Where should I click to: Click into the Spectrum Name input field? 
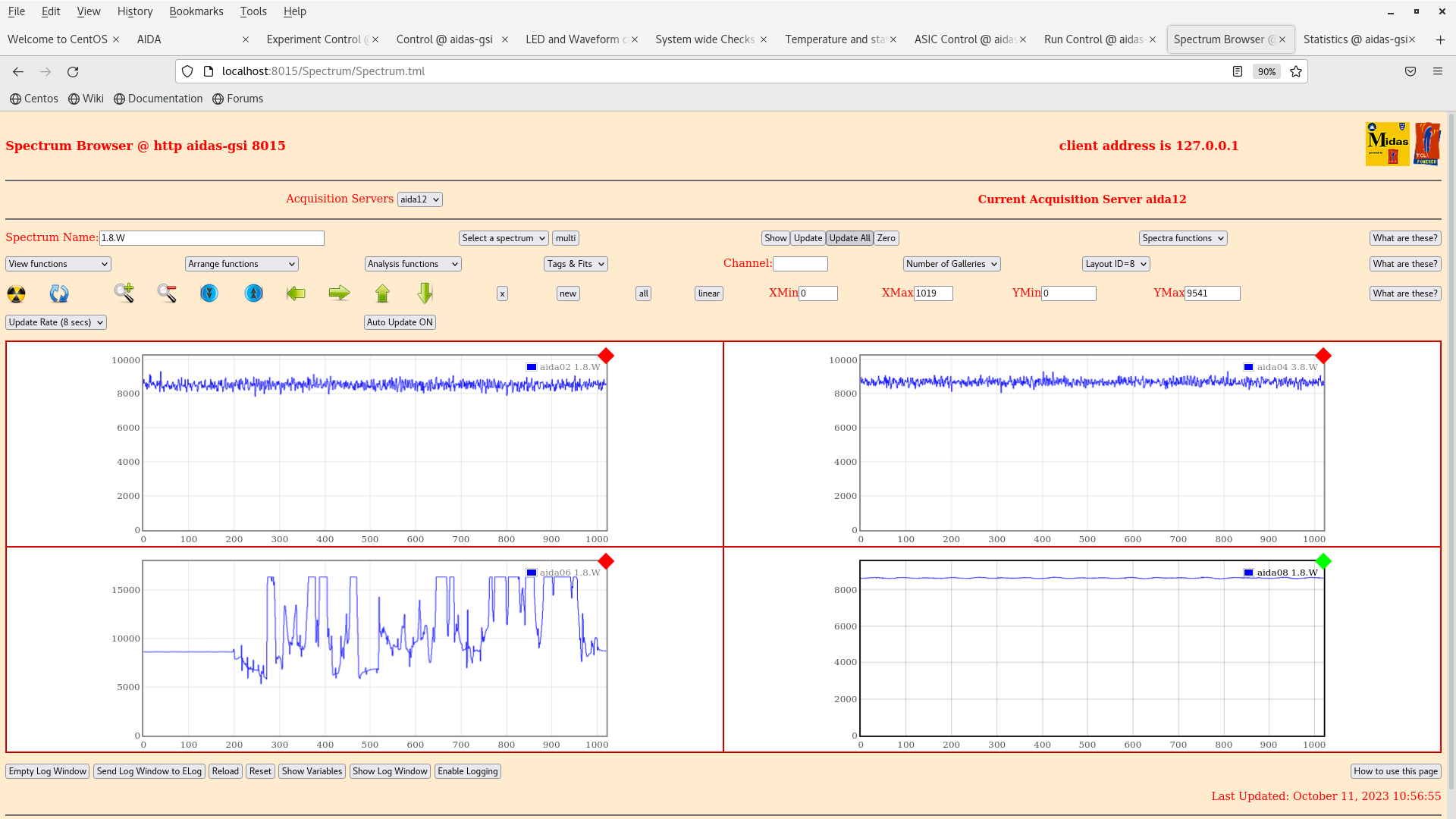tap(212, 238)
